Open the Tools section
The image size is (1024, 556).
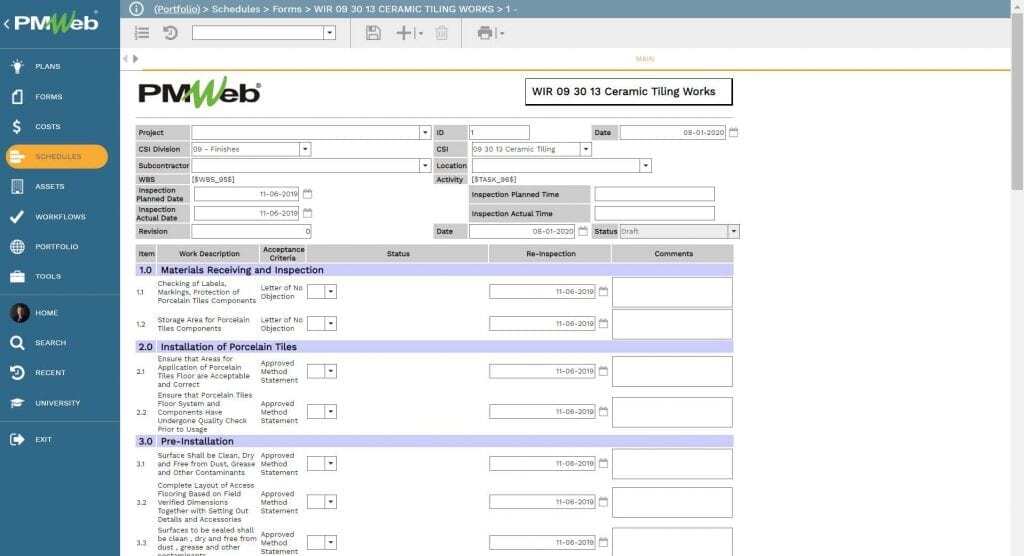[48, 276]
